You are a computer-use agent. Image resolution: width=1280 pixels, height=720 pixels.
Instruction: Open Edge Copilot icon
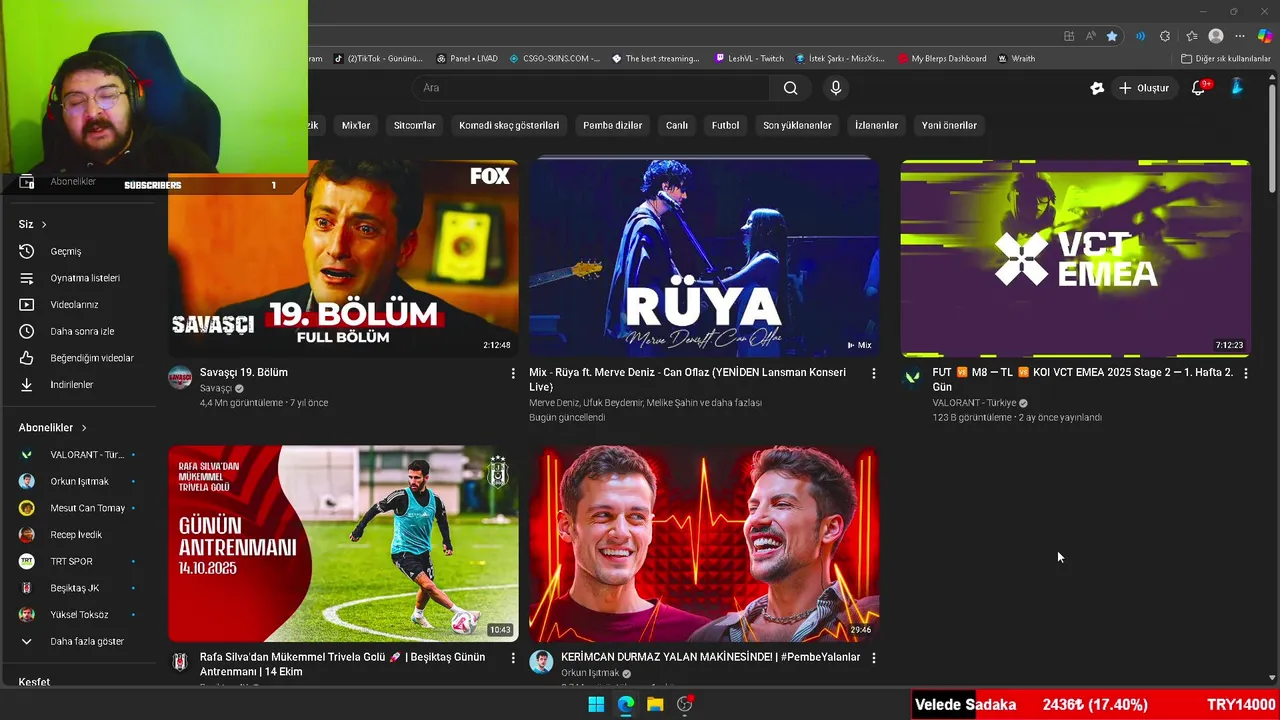[x=1263, y=36]
